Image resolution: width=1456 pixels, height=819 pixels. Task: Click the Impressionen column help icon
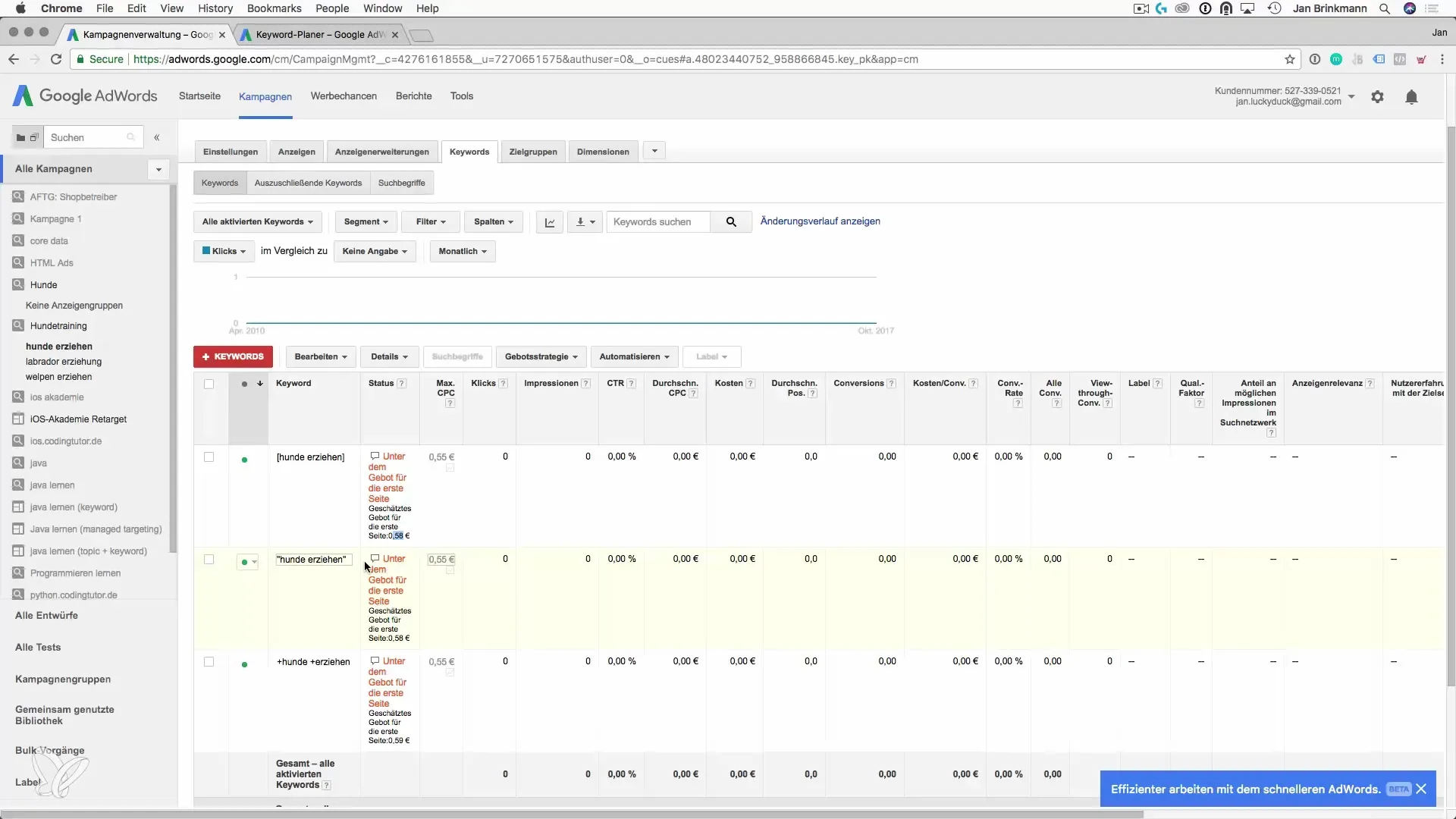(x=585, y=384)
